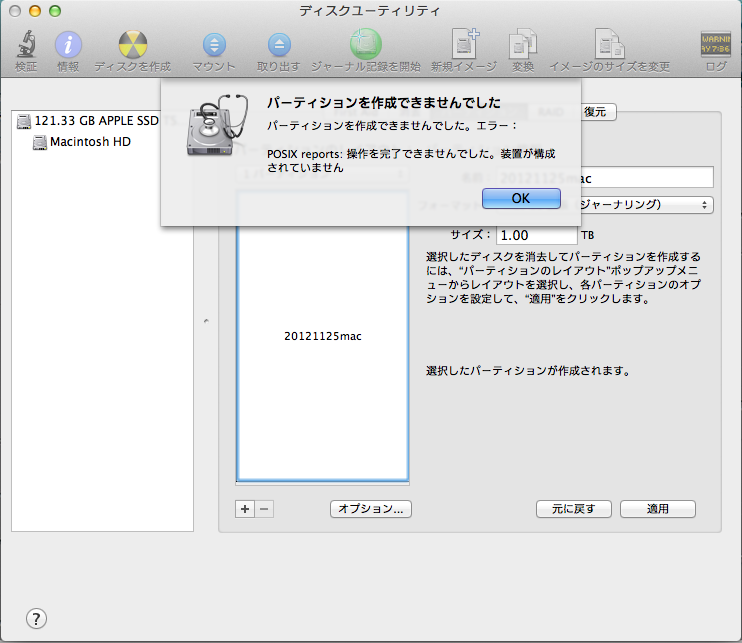
Task: Click the 適用 (Apply) button
Action: click(657, 509)
